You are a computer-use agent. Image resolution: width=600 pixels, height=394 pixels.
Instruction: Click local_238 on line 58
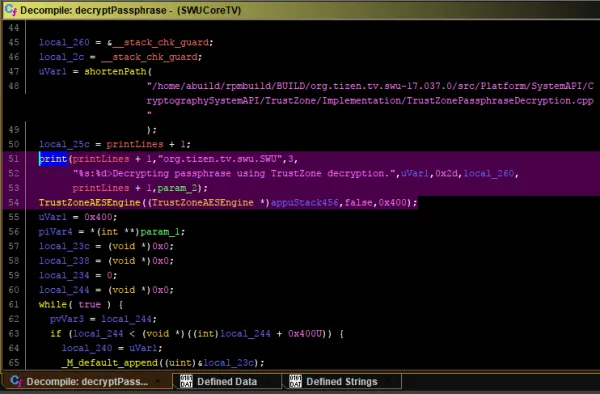click(64, 261)
